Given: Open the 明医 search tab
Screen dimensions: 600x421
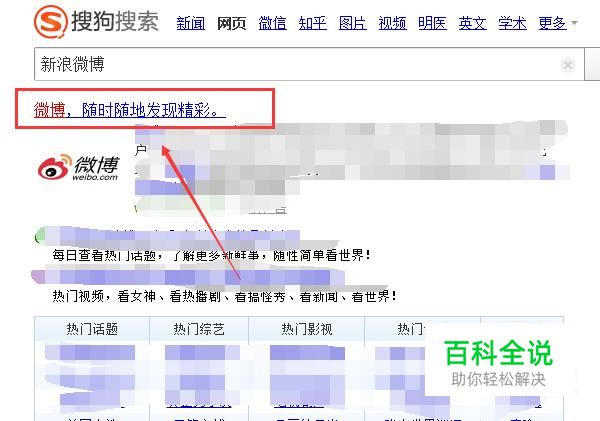Looking at the screenshot, I should 432,24.
